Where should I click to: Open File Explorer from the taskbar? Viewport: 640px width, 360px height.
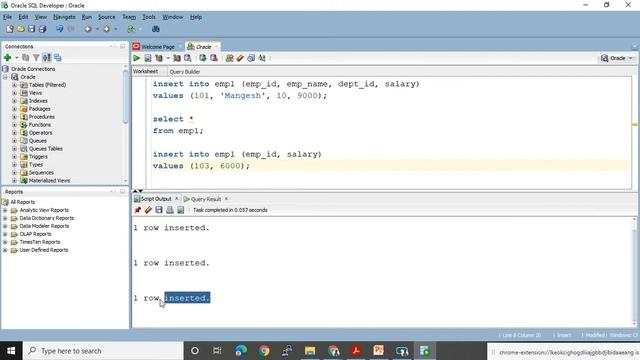click(x=310, y=351)
